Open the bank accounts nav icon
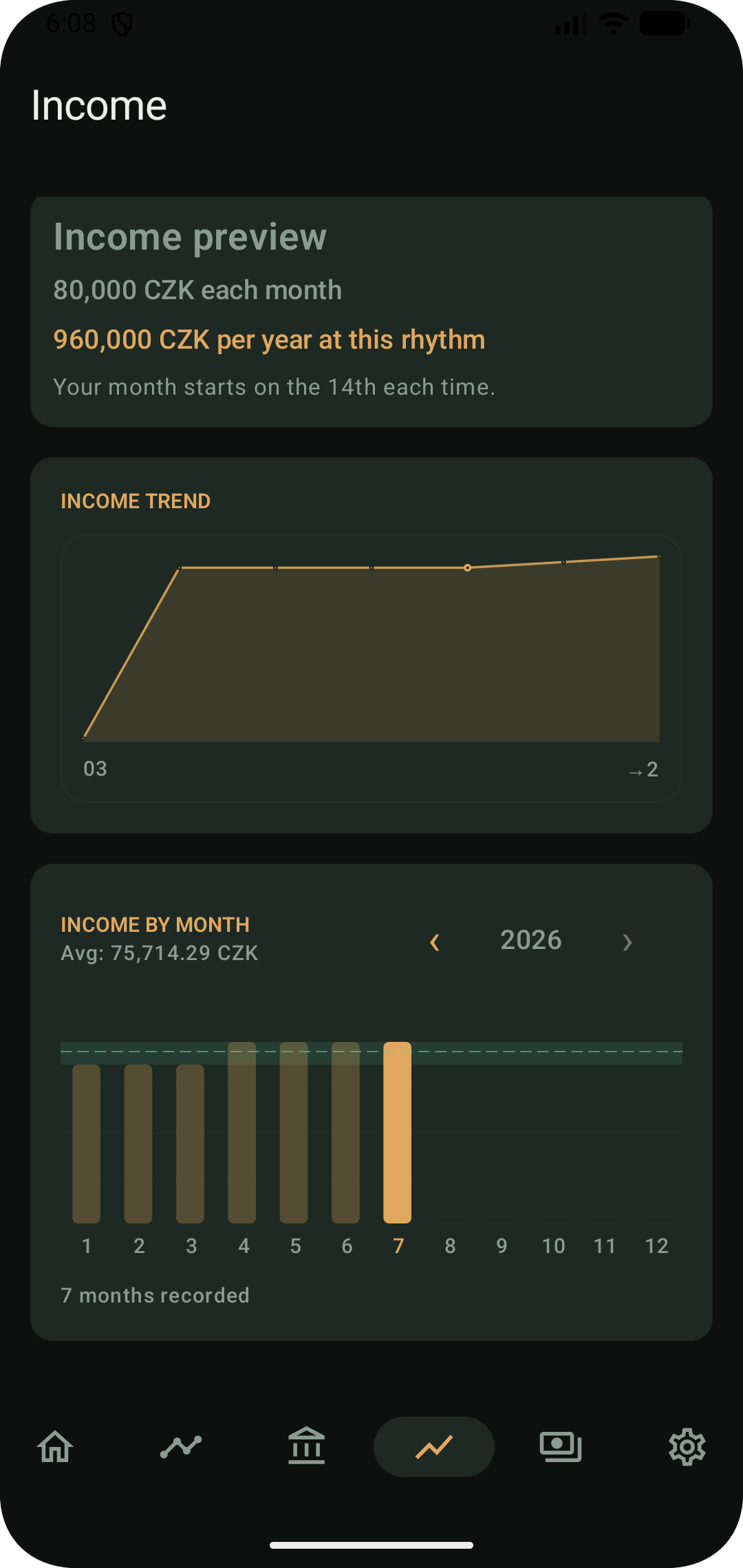The width and height of the screenshot is (743, 1568). click(306, 1446)
